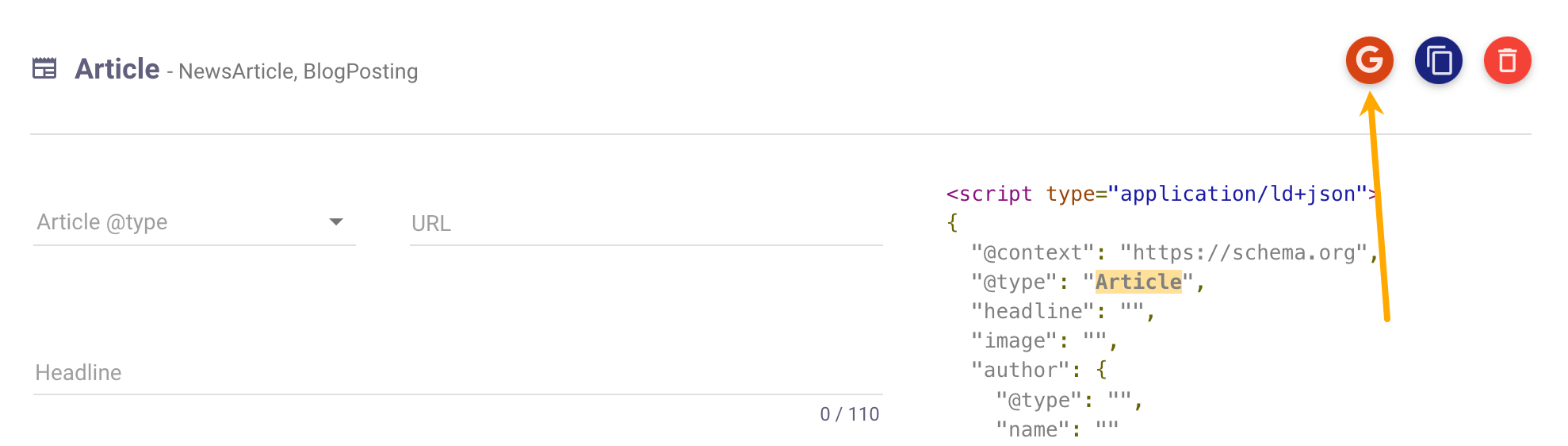Screen dimensions: 1568x446
Task: Click the Article schema icon beside the heading
Action: point(44,69)
